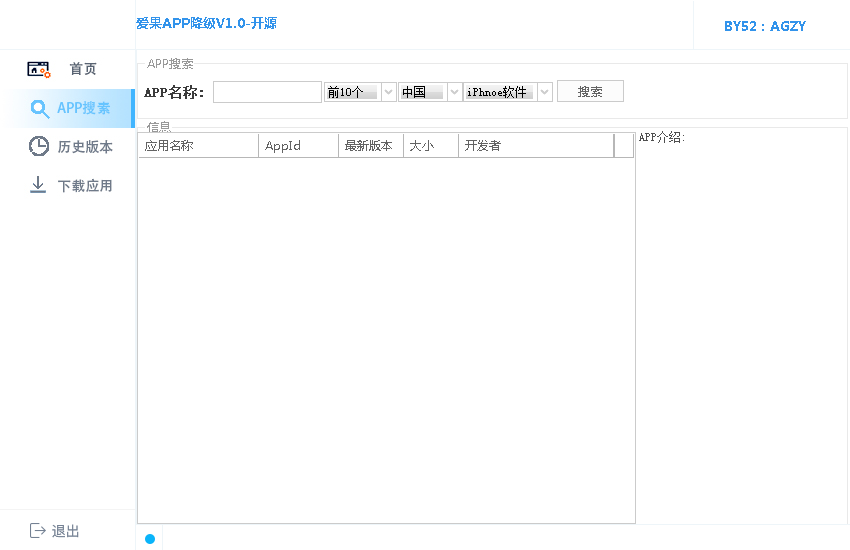The width and height of the screenshot is (850, 550).
Task: Click the 开发者 column header
Action: [537, 146]
